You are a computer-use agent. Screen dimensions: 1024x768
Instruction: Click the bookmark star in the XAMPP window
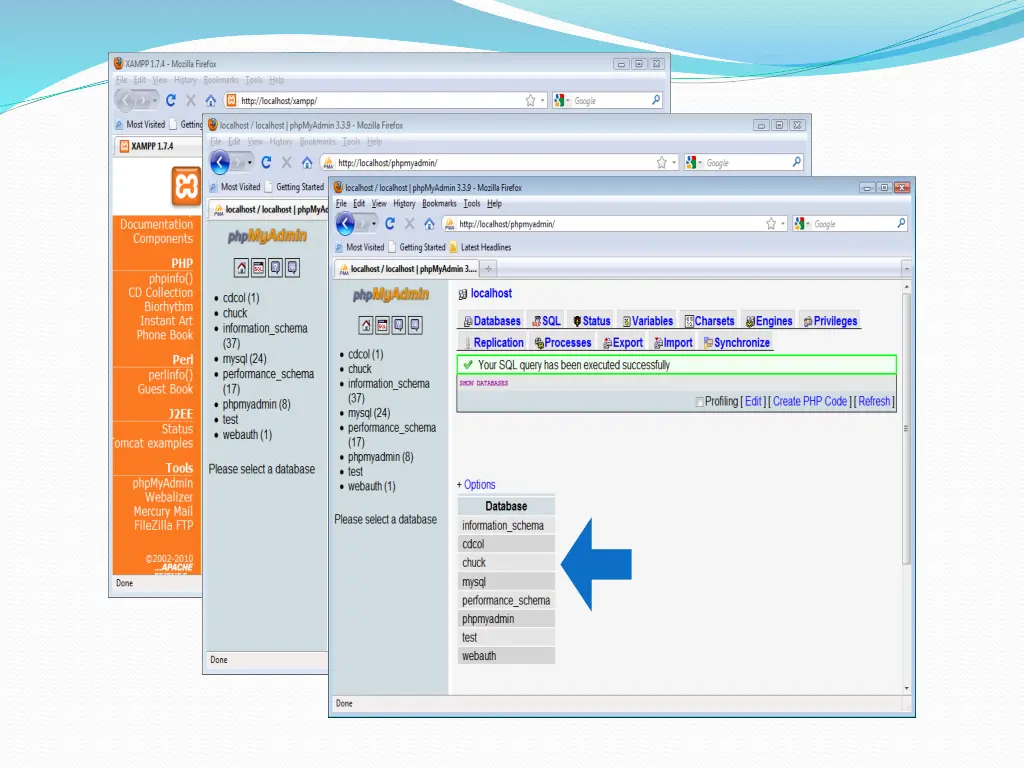(530, 101)
